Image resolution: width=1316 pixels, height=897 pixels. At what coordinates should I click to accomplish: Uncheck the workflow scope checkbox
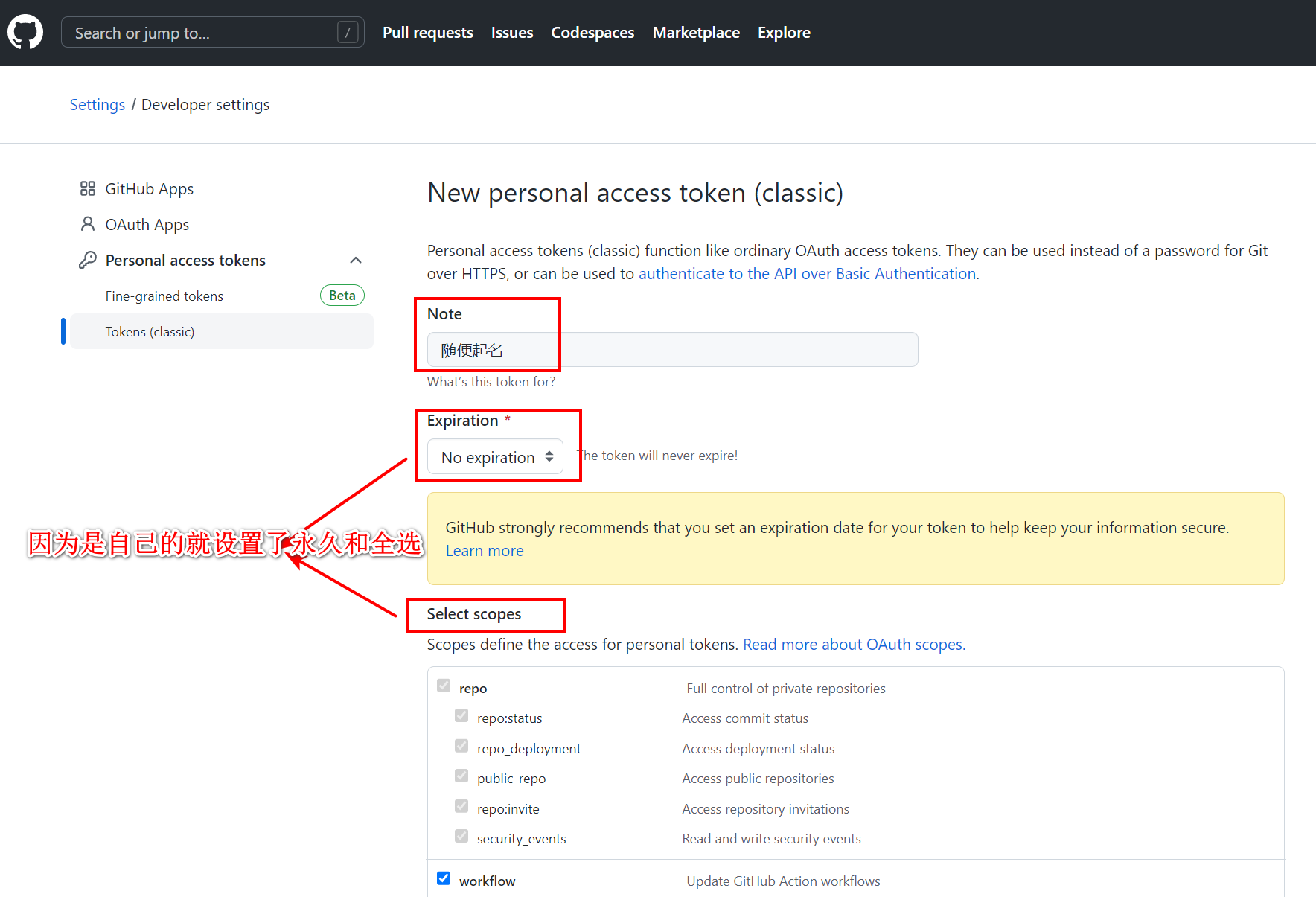(444, 878)
